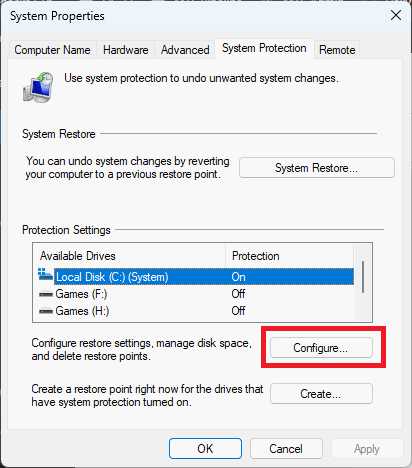Open Configure restore settings button
The image size is (412, 468).
pyautogui.click(x=321, y=348)
